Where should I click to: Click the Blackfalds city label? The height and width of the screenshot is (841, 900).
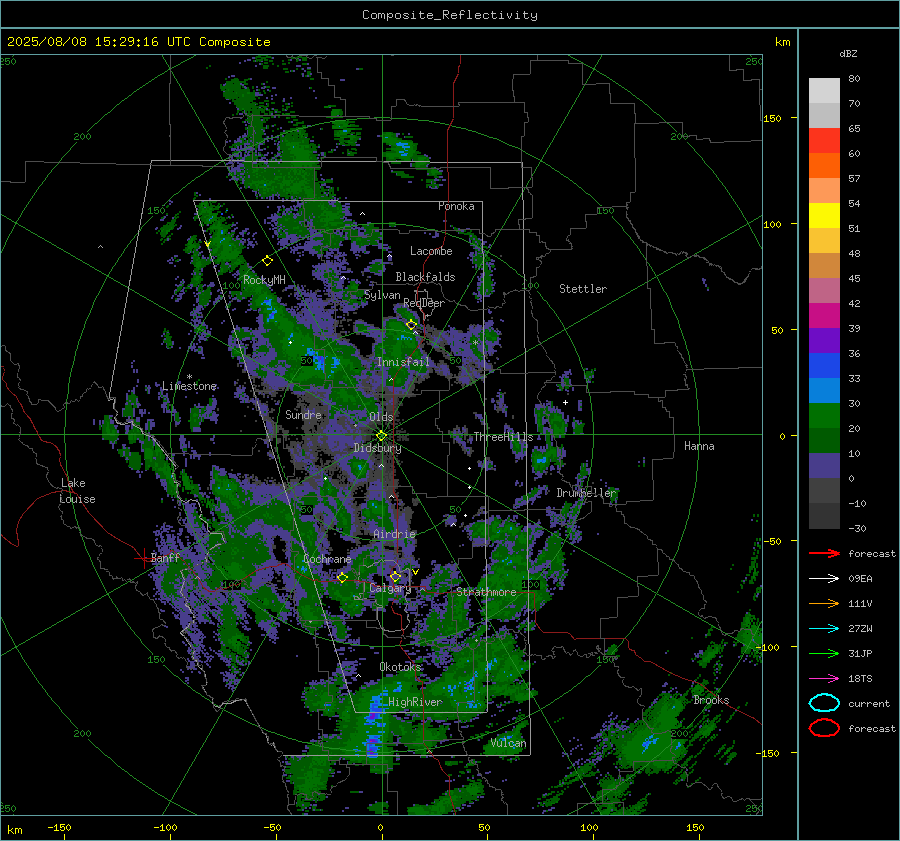[425, 277]
